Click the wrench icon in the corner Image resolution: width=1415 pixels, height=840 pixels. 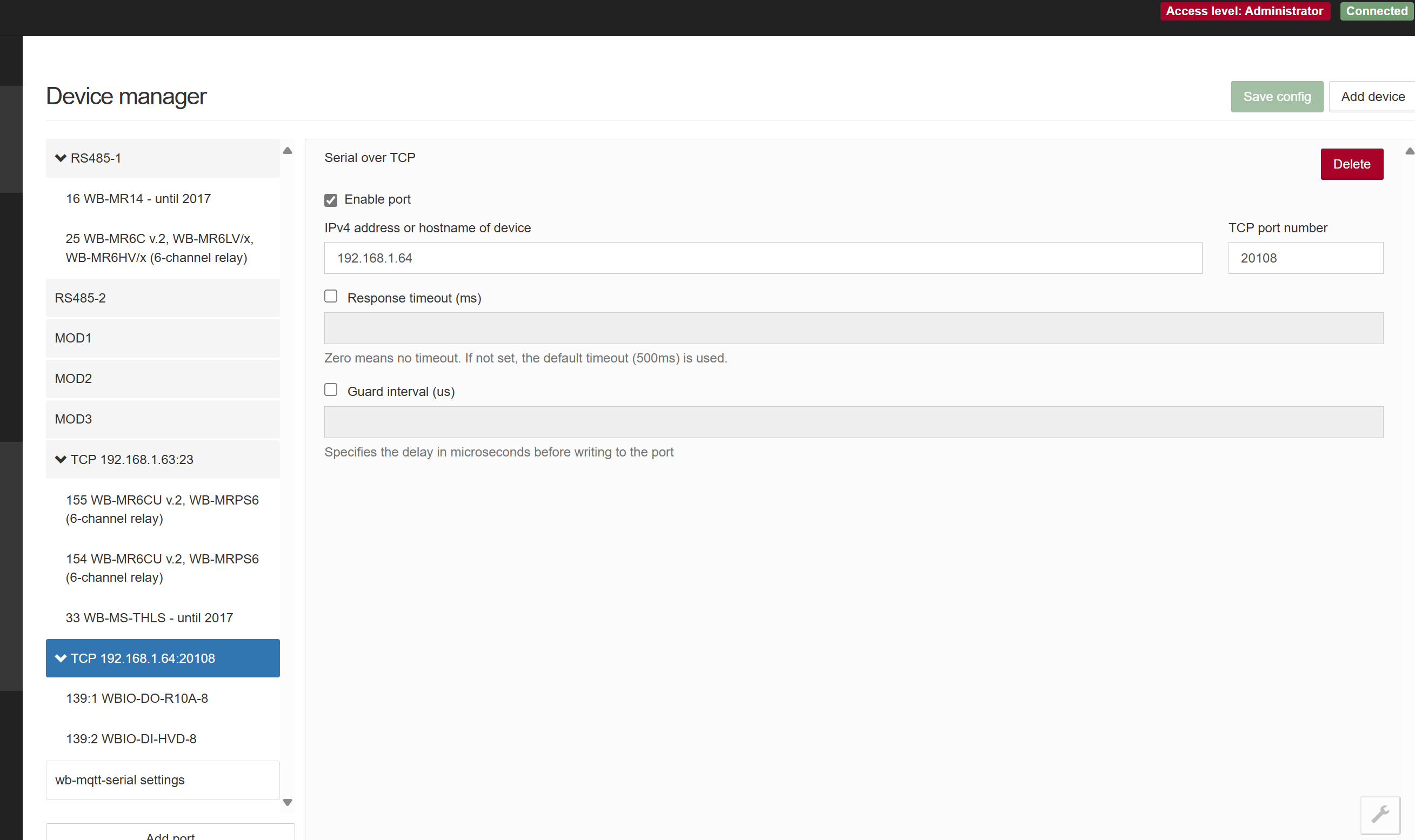(1380, 815)
